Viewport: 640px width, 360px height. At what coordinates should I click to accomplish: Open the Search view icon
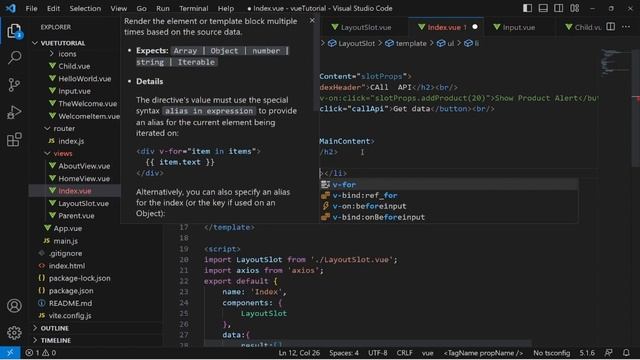[14, 58]
